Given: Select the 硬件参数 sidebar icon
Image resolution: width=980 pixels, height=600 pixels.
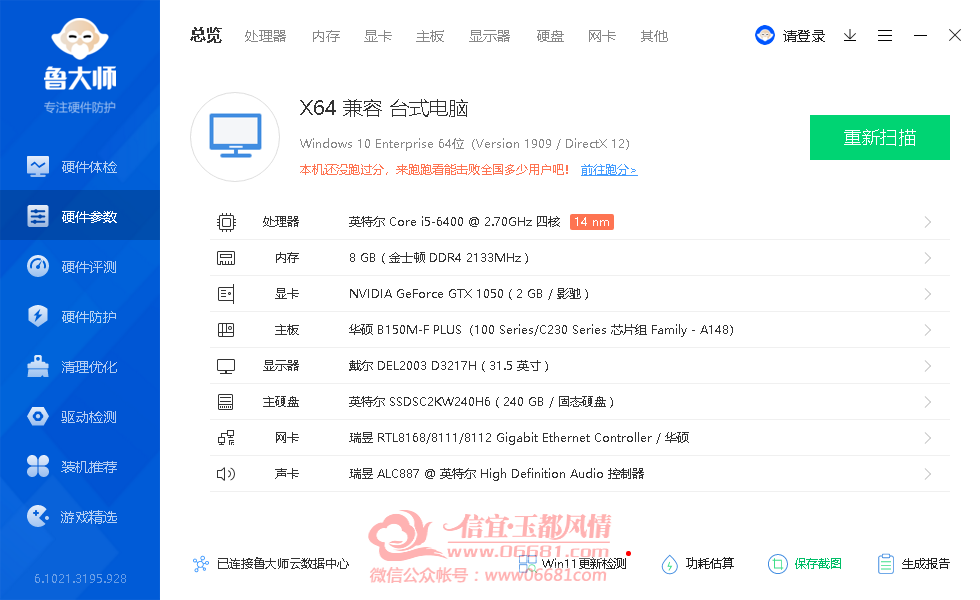Looking at the screenshot, I should (x=38, y=216).
